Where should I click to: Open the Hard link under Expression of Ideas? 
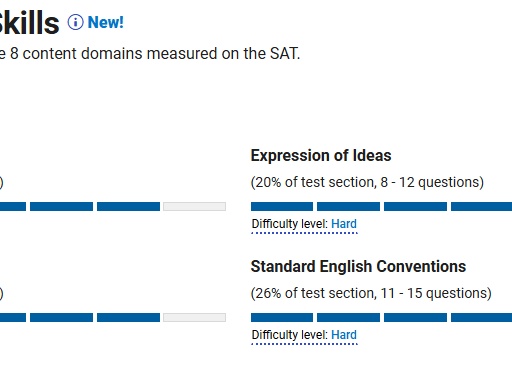click(x=344, y=224)
